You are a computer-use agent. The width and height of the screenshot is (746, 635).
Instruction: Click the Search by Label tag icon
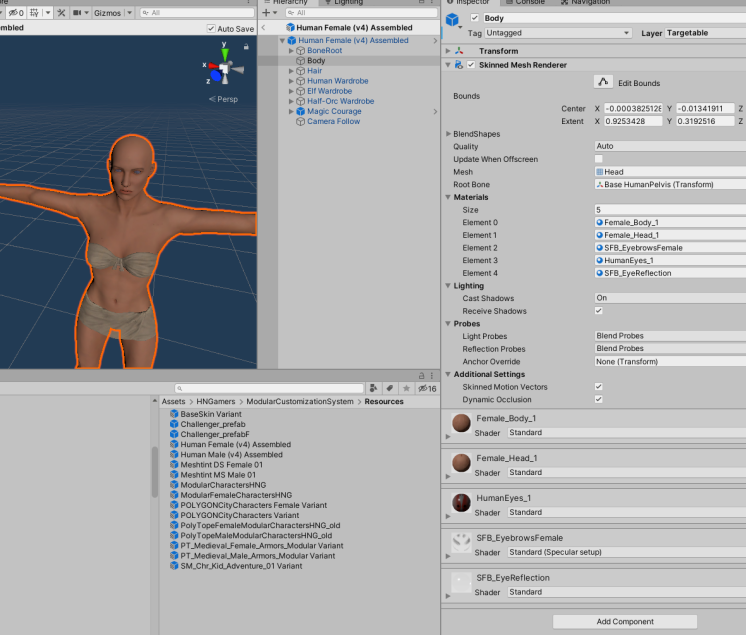point(391,388)
